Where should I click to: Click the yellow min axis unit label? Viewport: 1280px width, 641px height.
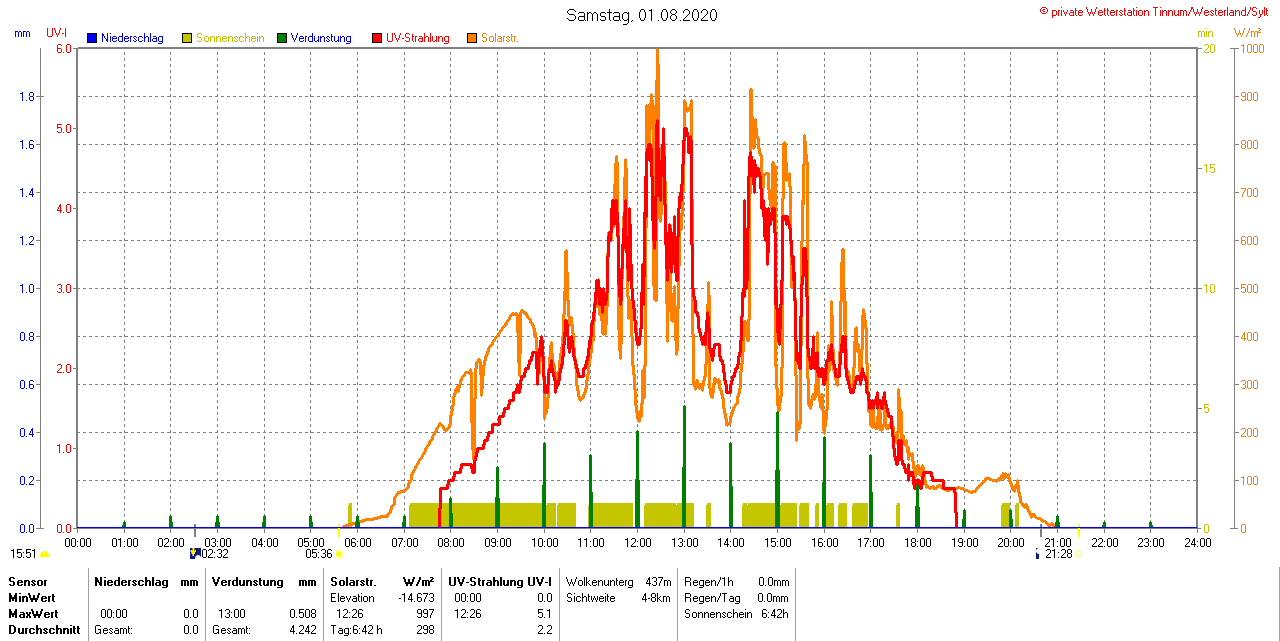[1206, 33]
